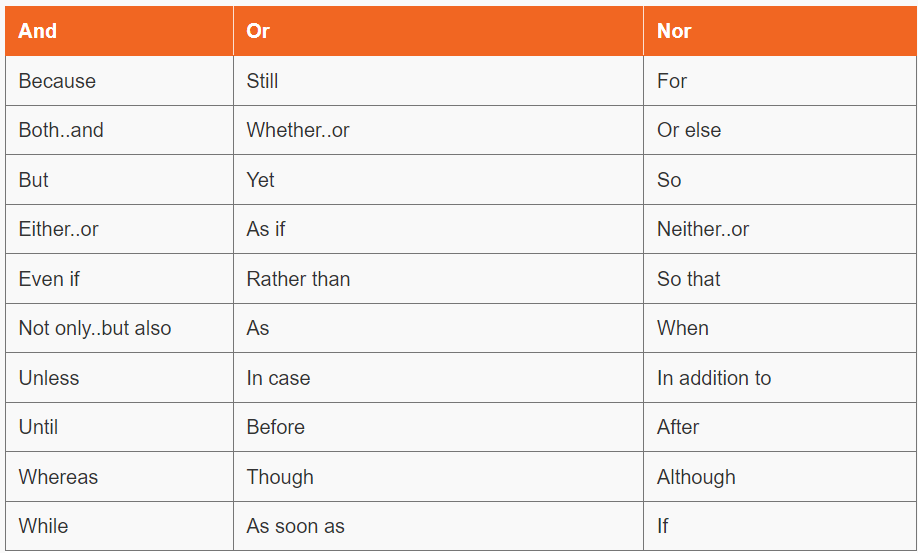Select the 'Because' table cell
This screenshot has width=918, height=553.
(x=119, y=81)
